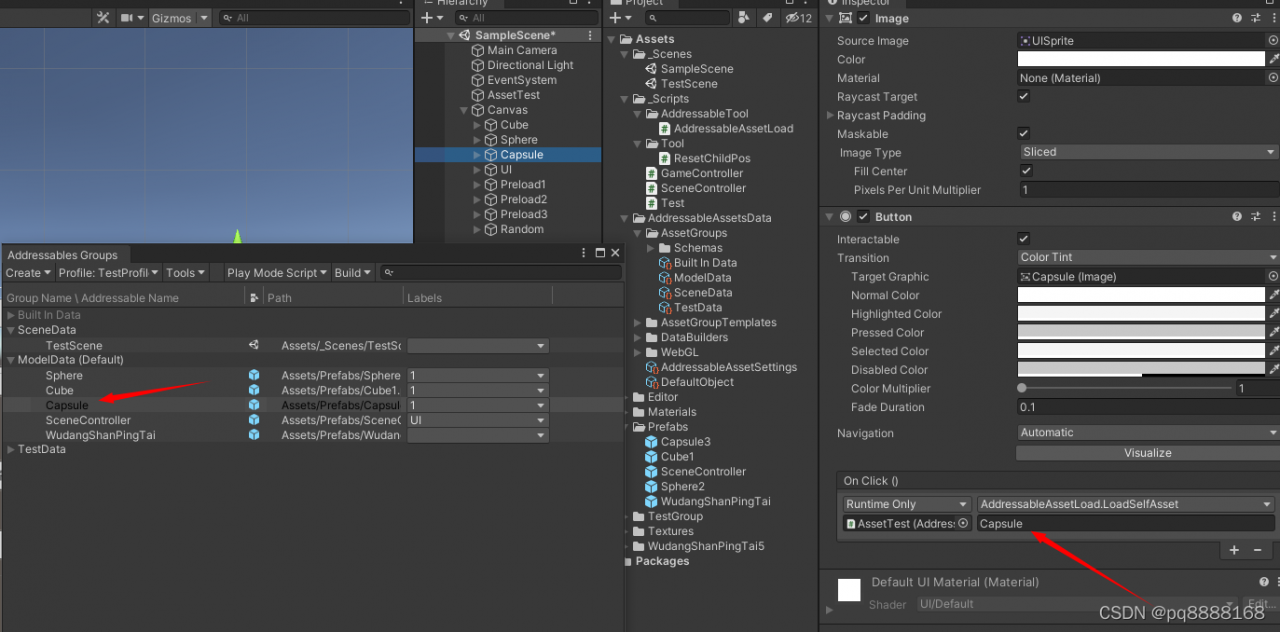Use eyedropper for Highlighted Color
Viewport: 1280px width, 632px height.
click(x=1273, y=314)
